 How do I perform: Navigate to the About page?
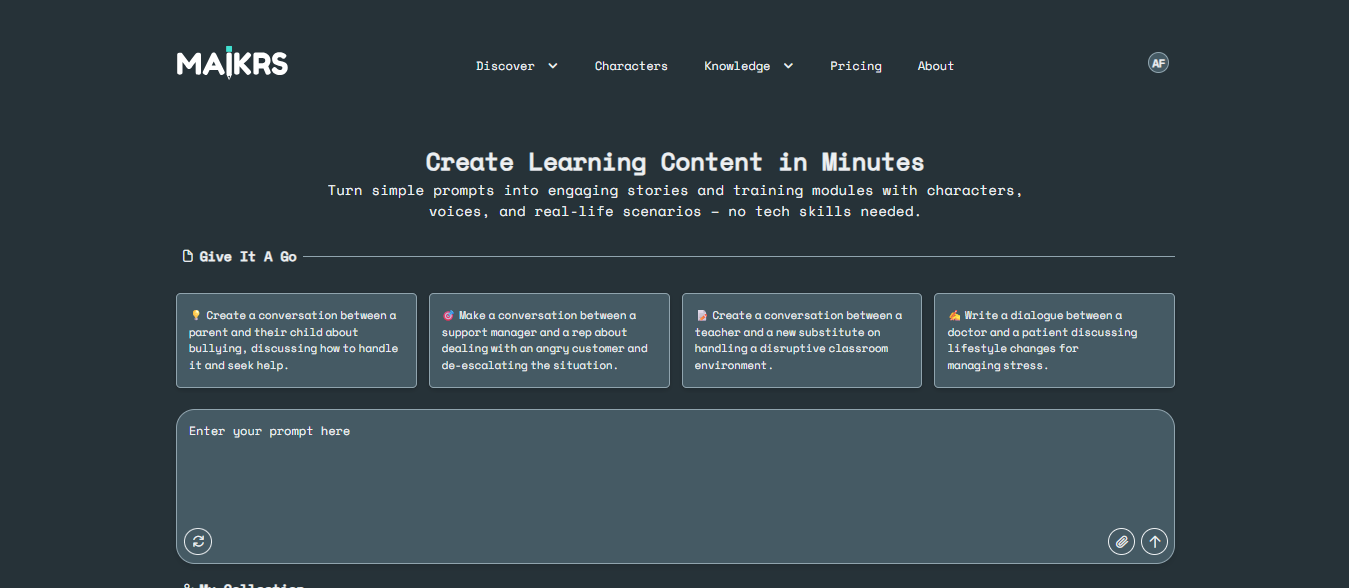pyautogui.click(x=936, y=66)
